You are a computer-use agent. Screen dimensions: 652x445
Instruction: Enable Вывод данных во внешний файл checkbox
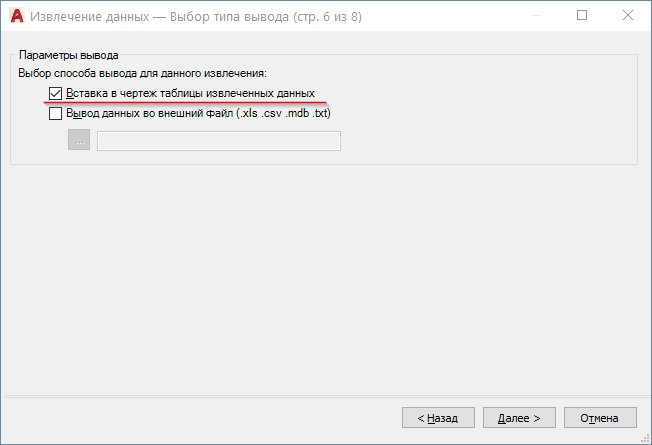(55, 113)
